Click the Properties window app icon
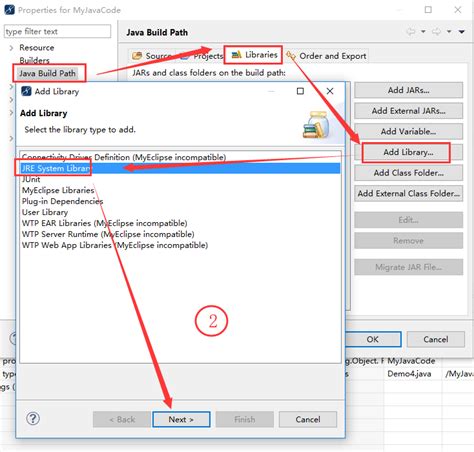The width and height of the screenshot is (474, 452). pyautogui.click(x=9, y=9)
